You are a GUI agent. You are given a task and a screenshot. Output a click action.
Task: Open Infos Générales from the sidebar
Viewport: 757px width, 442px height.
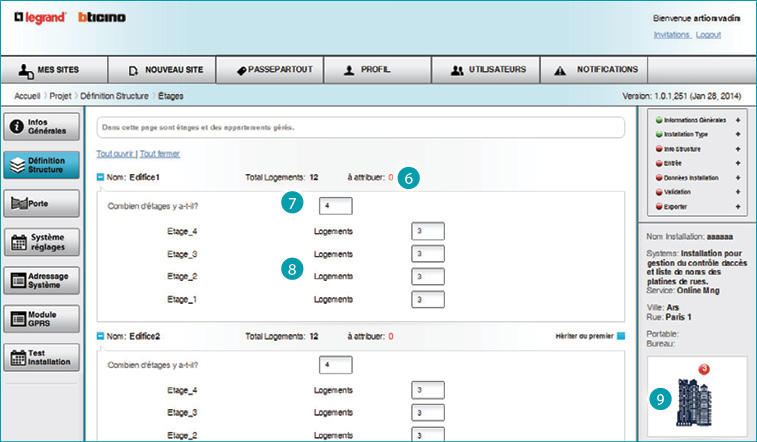click(x=43, y=127)
